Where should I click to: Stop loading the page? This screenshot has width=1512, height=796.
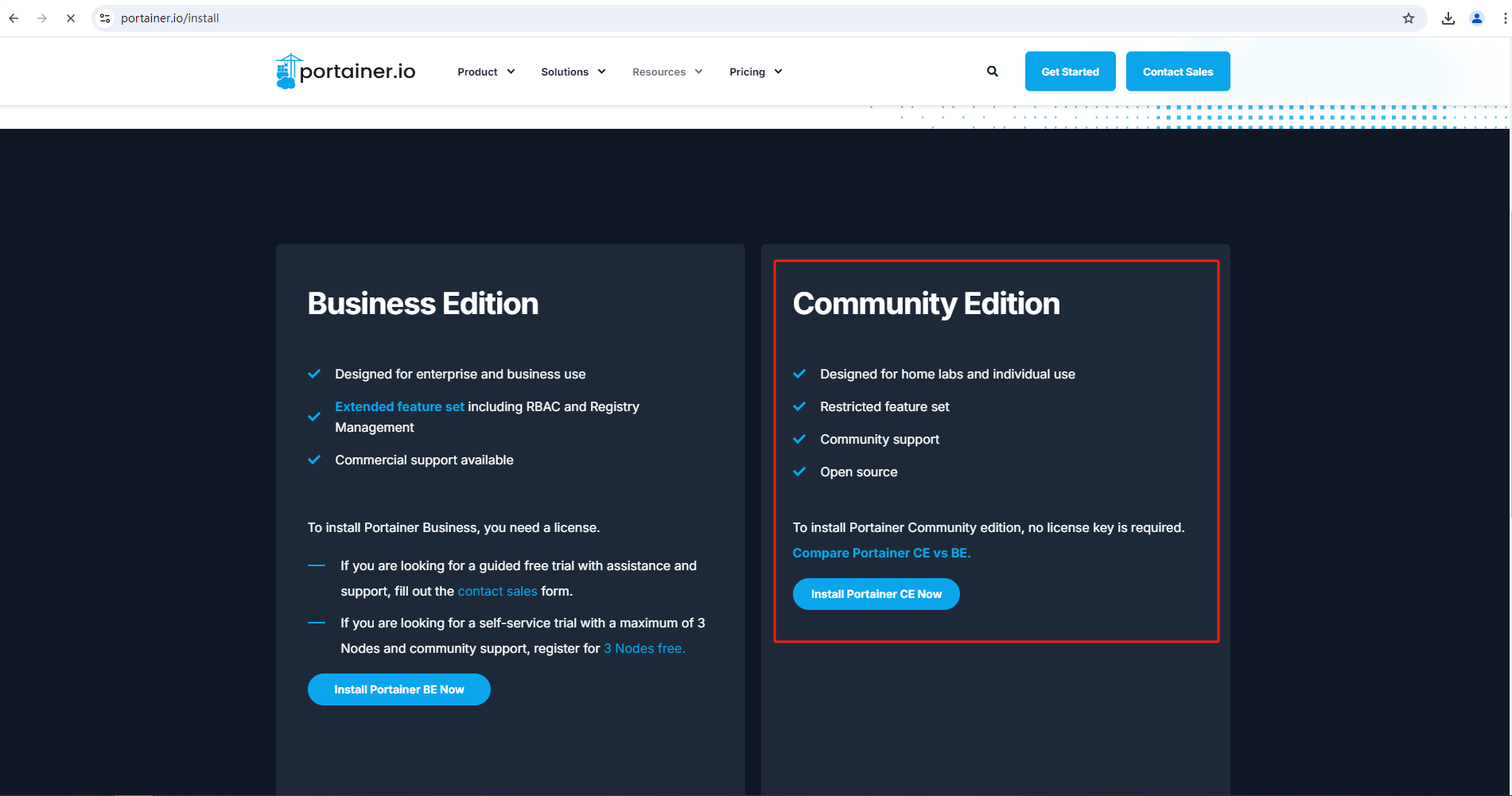(x=71, y=18)
